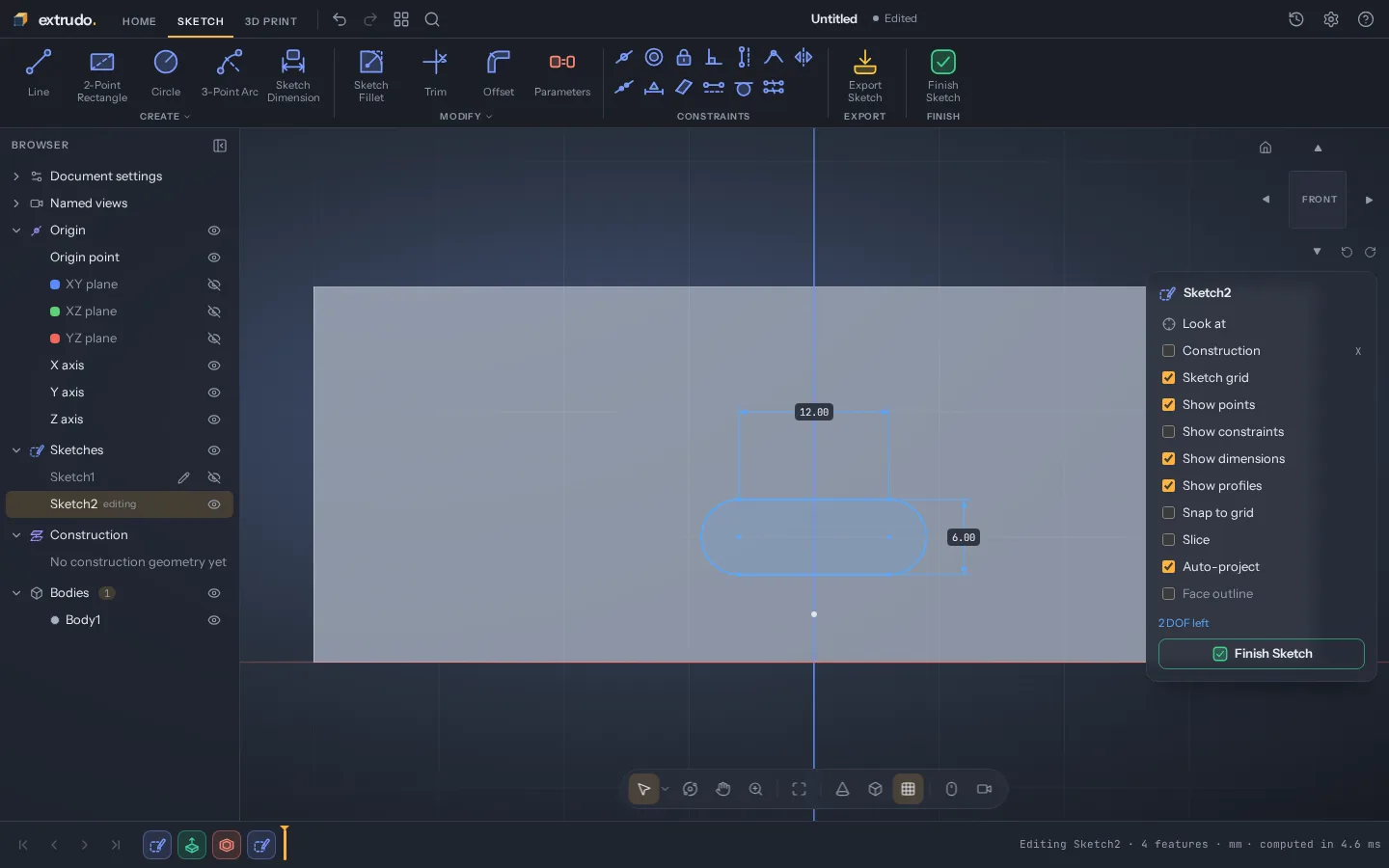
Task: Select the 2-Point Rectangle tool
Action: 102,75
